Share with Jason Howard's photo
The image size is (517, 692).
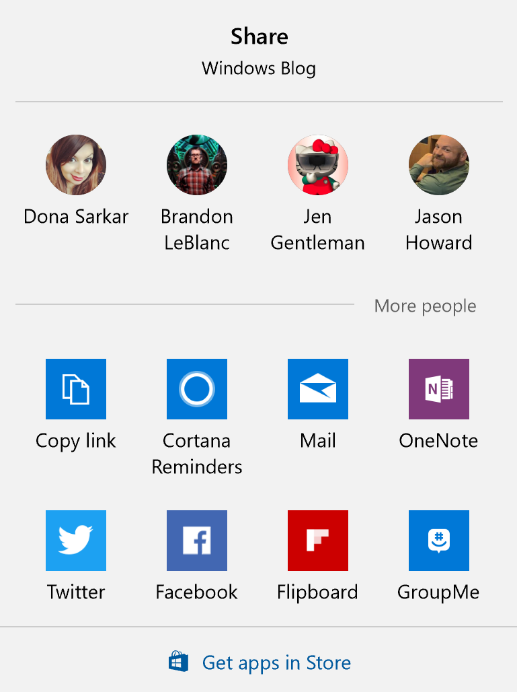click(x=439, y=165)
